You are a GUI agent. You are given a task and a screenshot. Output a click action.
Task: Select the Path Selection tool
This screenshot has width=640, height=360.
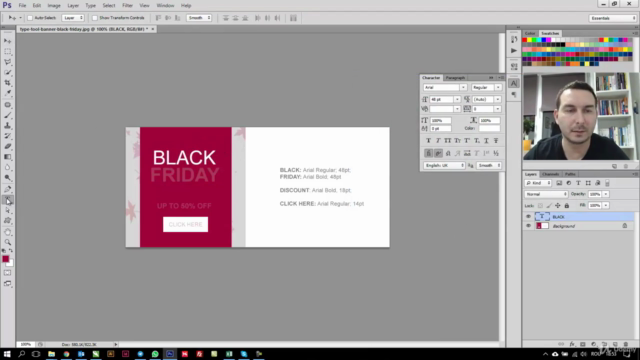click(x=8, y=210)
